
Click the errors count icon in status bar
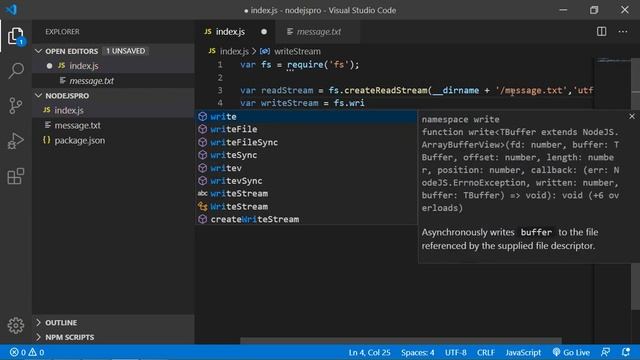[14, 352]
